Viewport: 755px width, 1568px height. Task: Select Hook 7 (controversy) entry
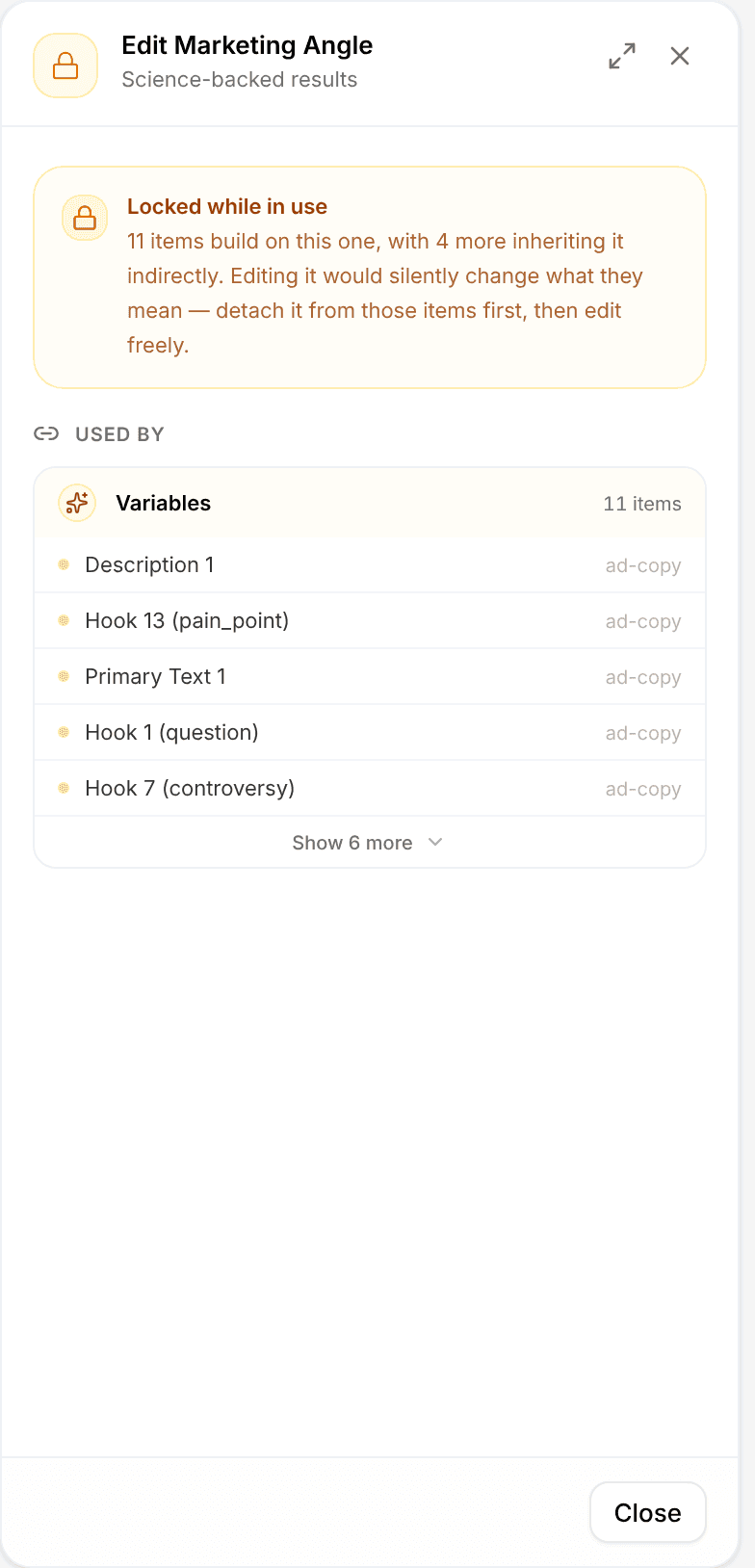[370, 788]
